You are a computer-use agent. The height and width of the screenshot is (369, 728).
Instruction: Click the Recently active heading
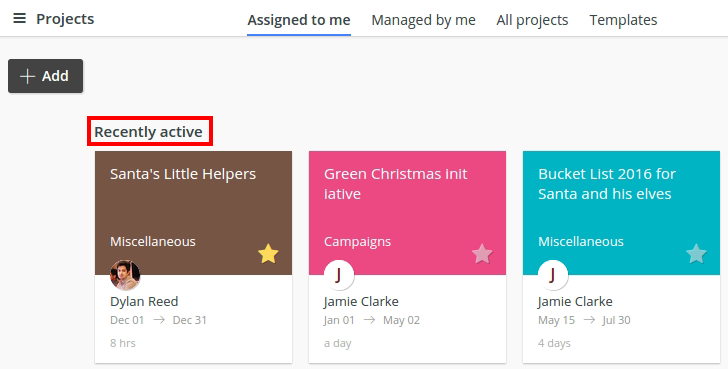pyautogui.click(x=148, y=132)
